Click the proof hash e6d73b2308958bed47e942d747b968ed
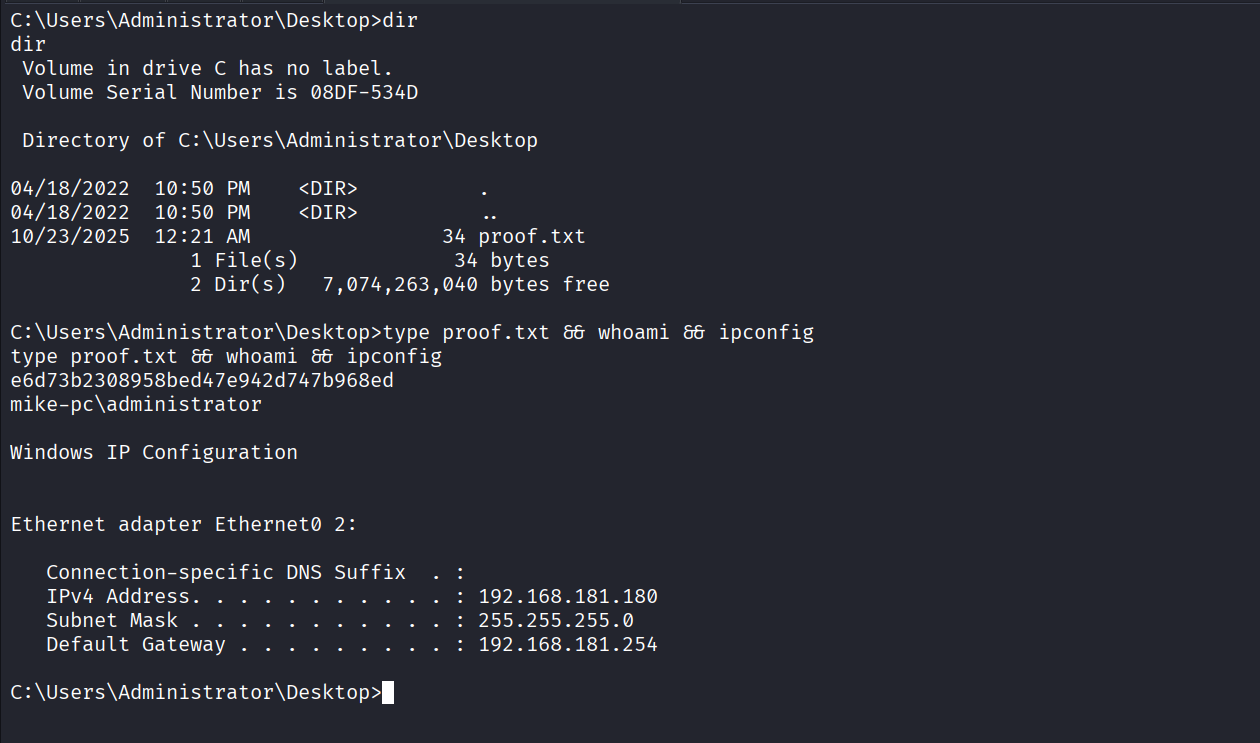Image resolution: width=1260 pixels, height=743 pixels. pos(201,381)
